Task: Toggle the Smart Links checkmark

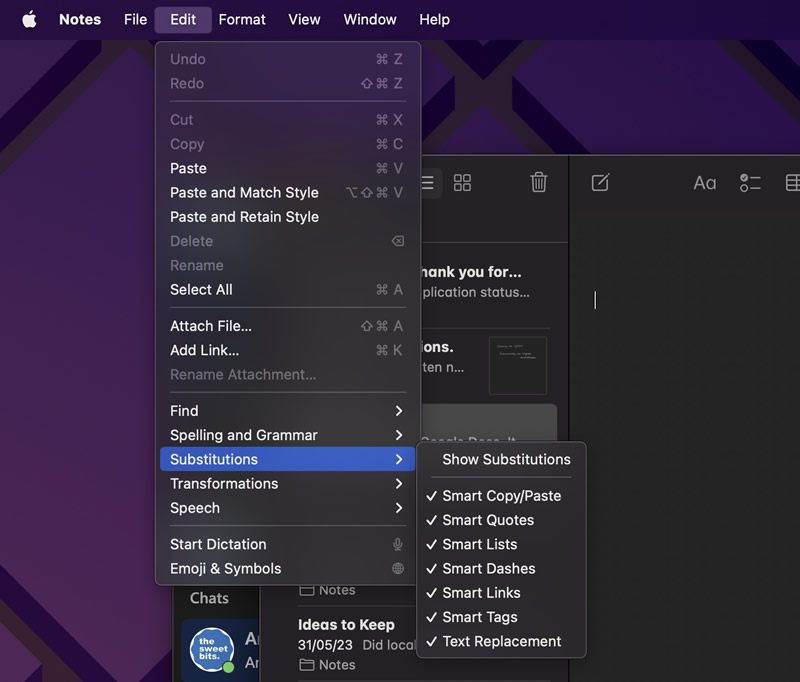Action: coord(481,593)
